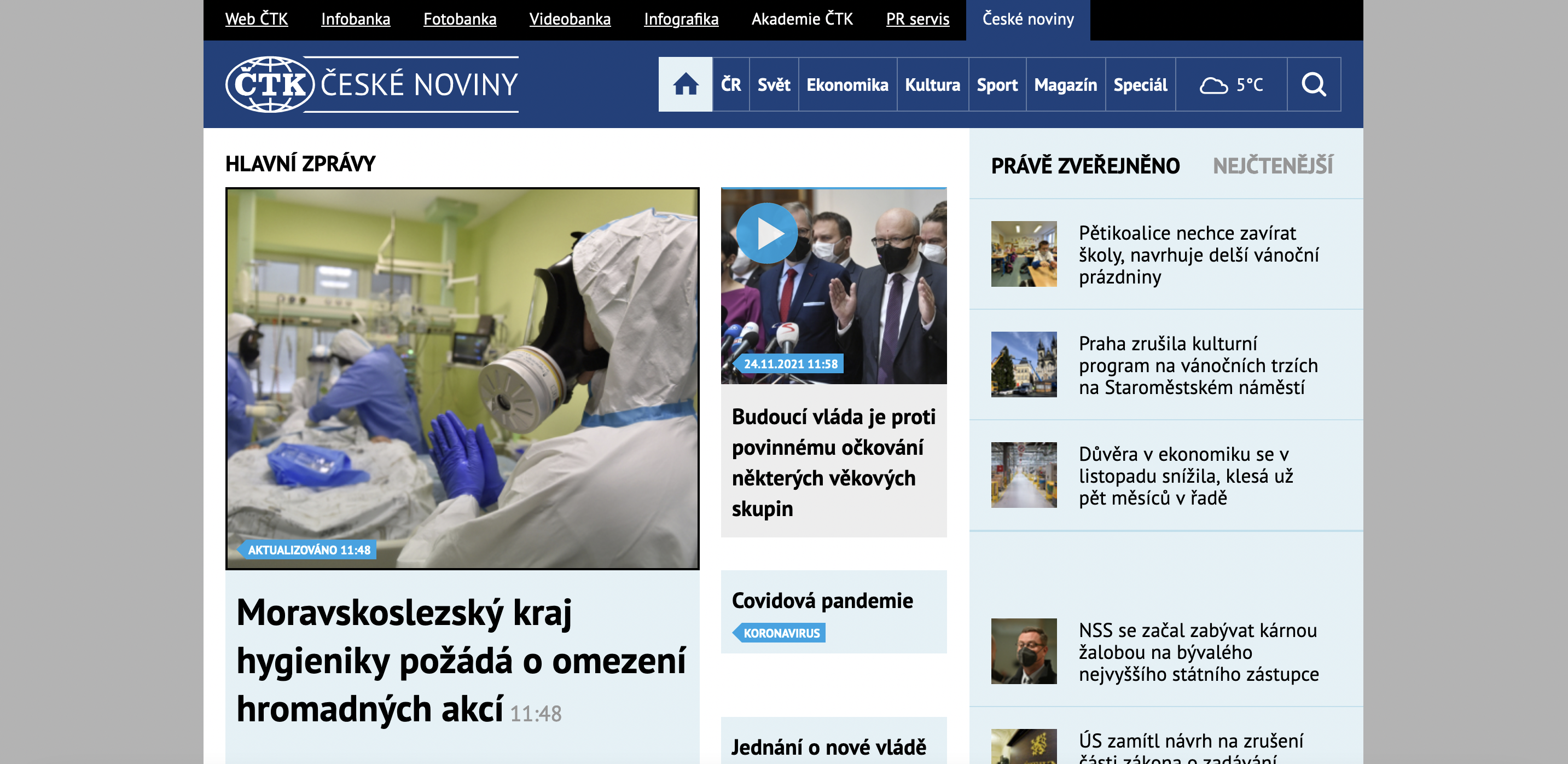
Task: Click the Hlavní zprávy heading
Action: tap(300, 163)
